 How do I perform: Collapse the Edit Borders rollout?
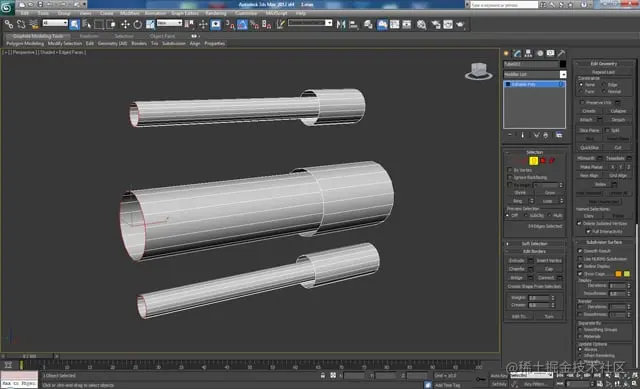(535, 251)
